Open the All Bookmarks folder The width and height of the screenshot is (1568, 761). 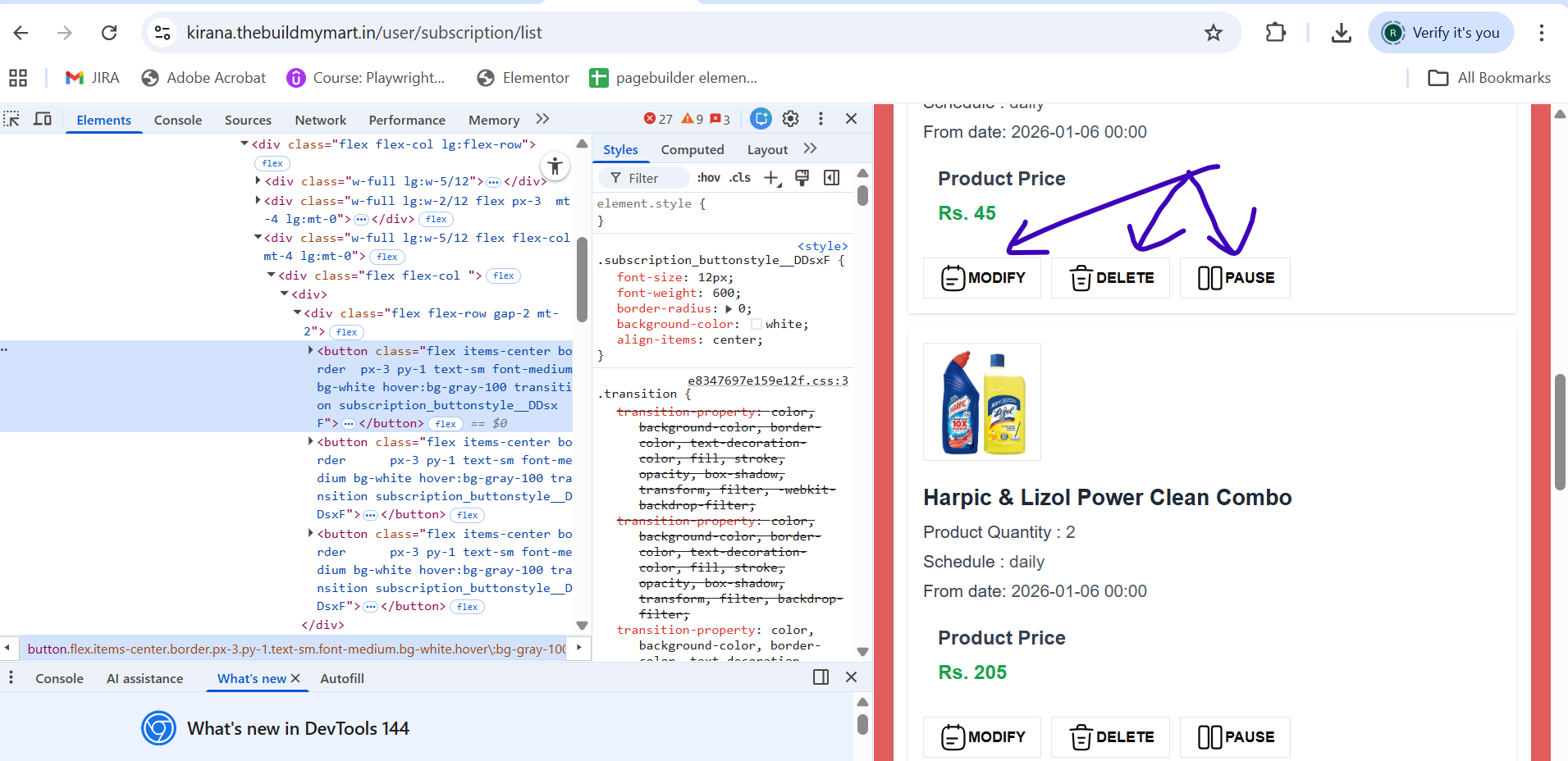click(1489, 78)
